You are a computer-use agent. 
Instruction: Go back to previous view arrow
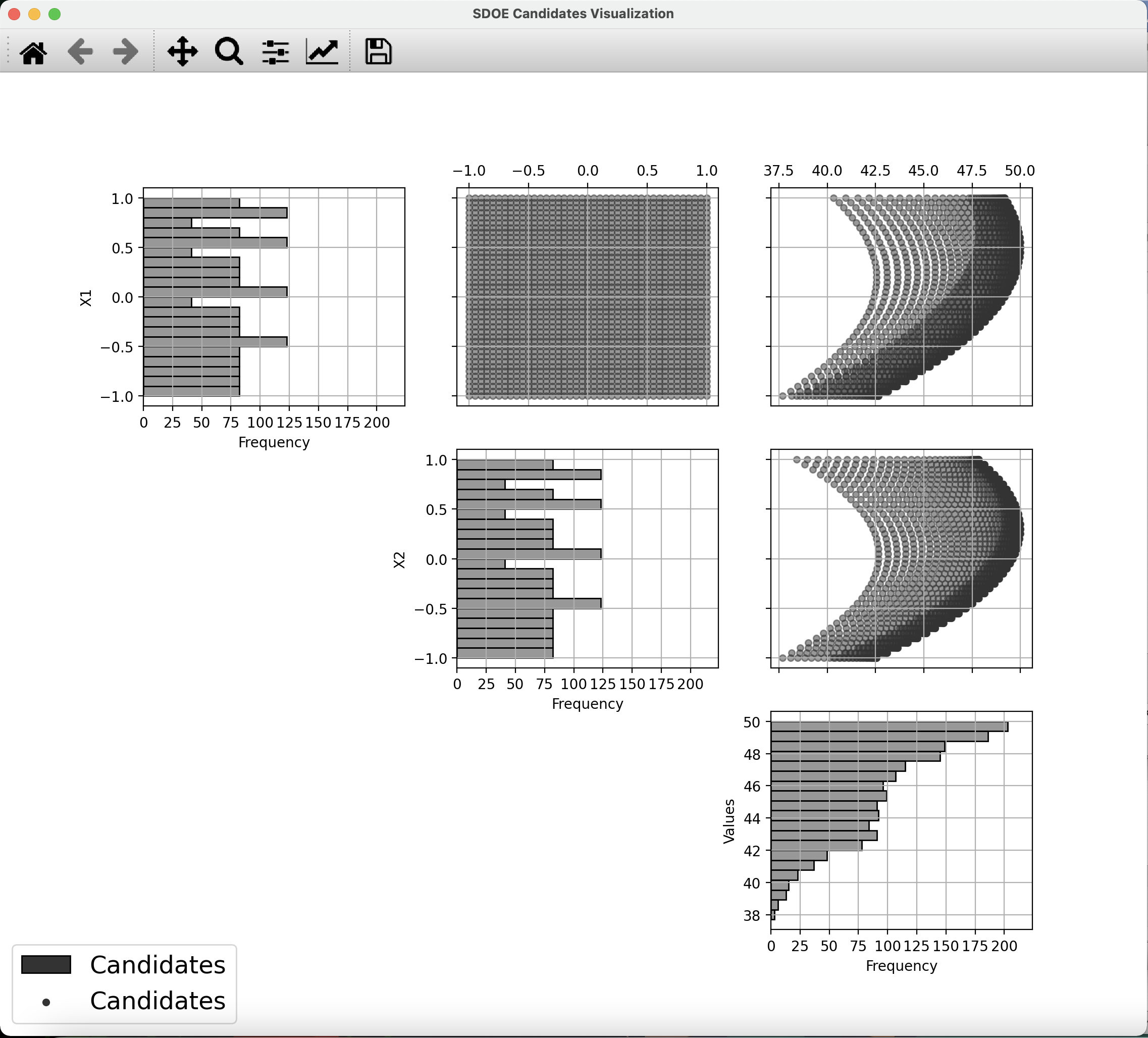click(80, 53)
